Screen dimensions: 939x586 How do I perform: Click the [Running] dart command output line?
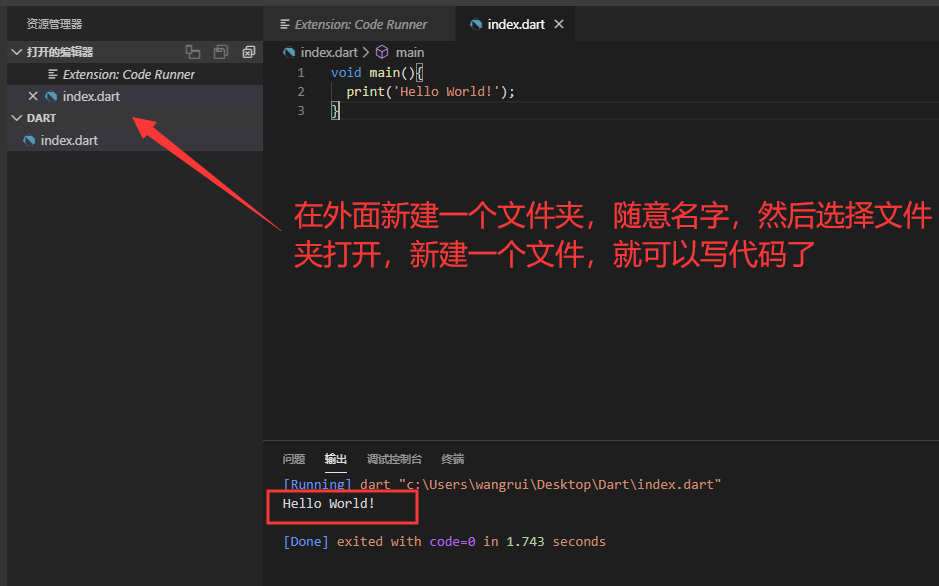[502, 484]
